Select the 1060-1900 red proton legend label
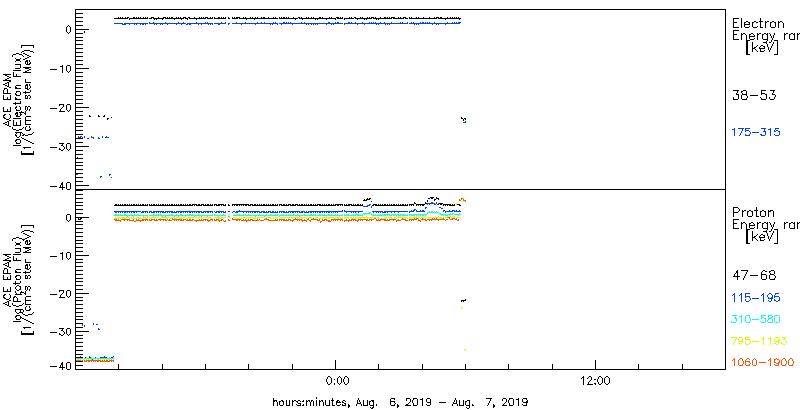The height and width of the screenshot is (410, 800). pos(763,363)
